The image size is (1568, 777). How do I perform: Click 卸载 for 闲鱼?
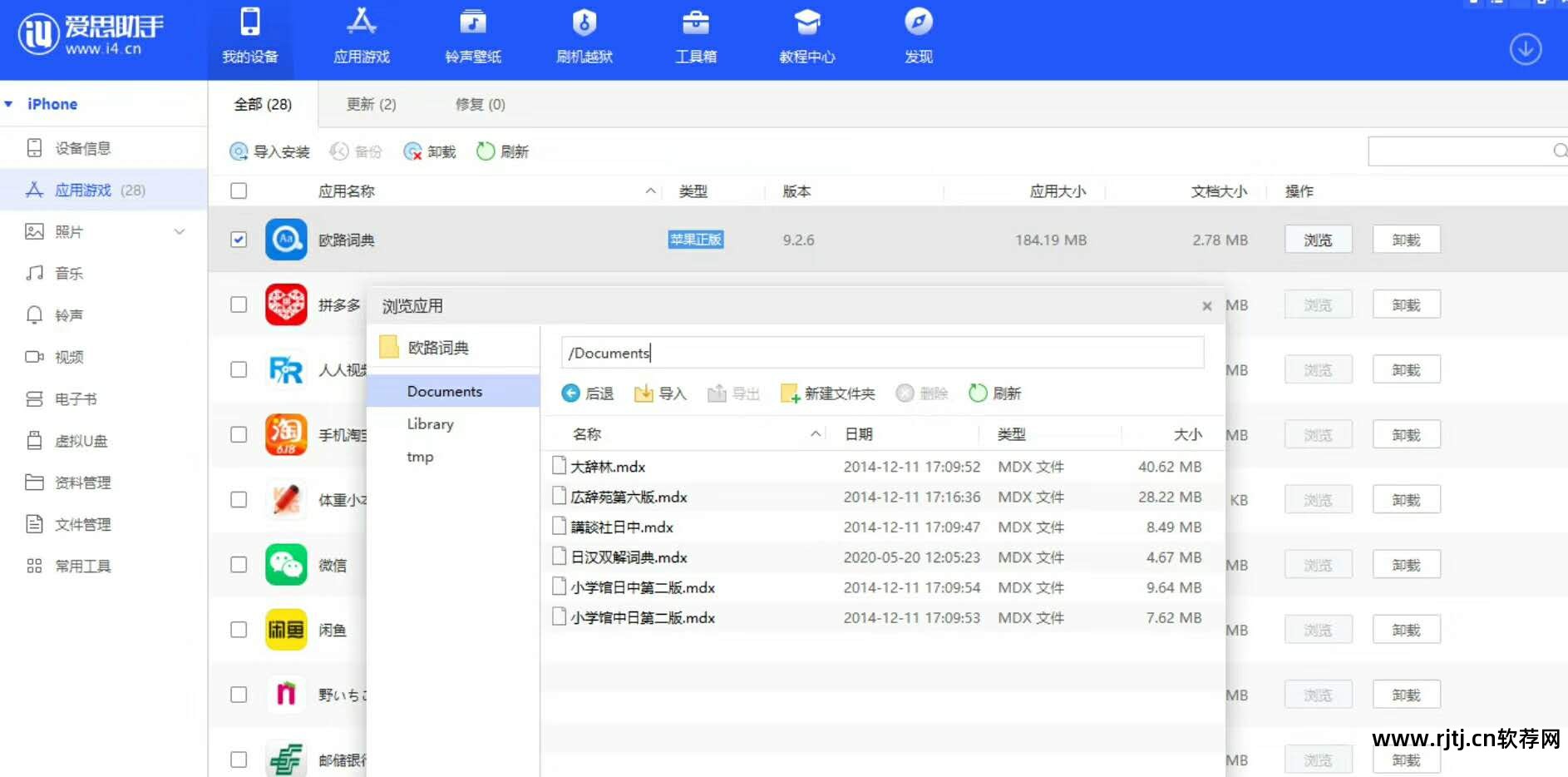pos(1406,630)
